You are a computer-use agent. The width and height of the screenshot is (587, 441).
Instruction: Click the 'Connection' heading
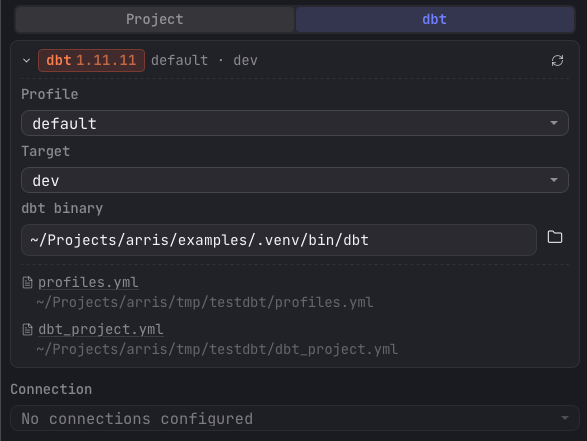[x=51, y=389]
